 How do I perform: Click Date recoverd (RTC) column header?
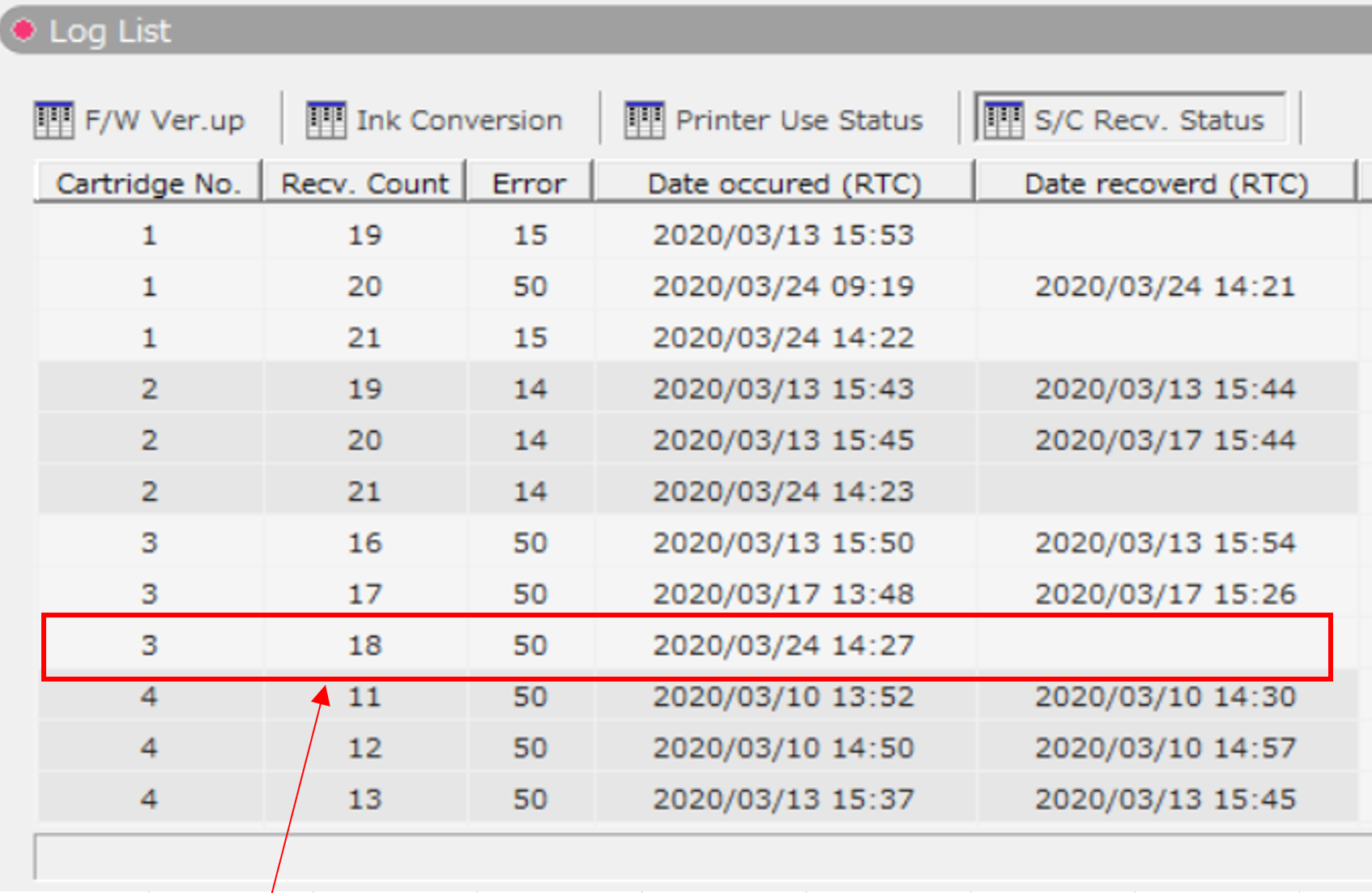pyautogui.click(x=1165, y=184)
